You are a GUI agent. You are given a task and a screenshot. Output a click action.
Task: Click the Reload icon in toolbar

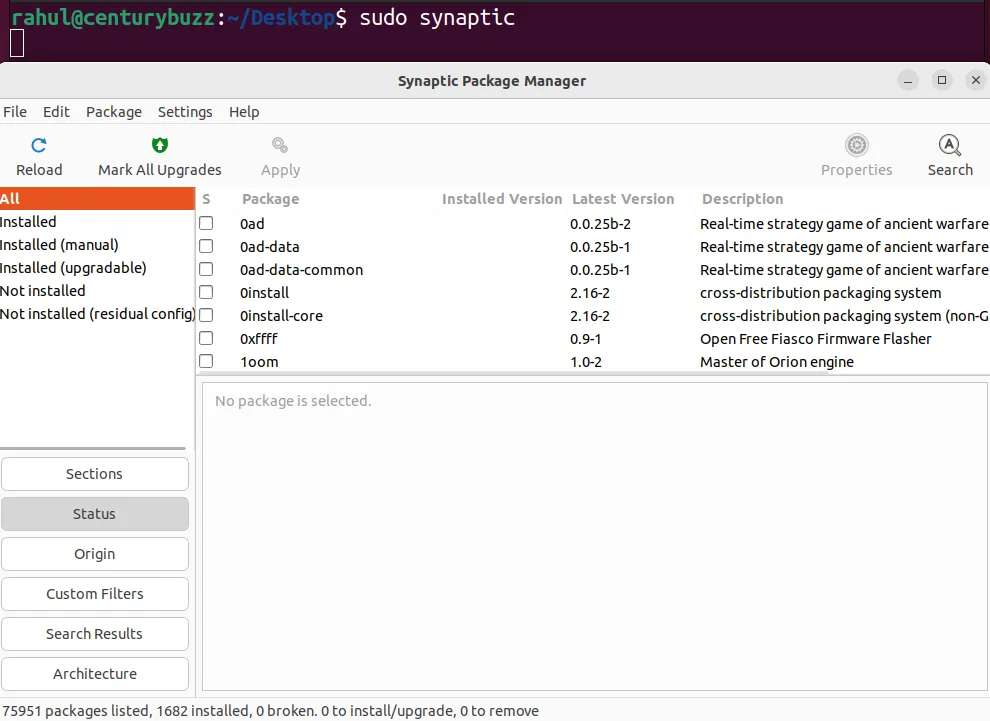tap(39, 146)
